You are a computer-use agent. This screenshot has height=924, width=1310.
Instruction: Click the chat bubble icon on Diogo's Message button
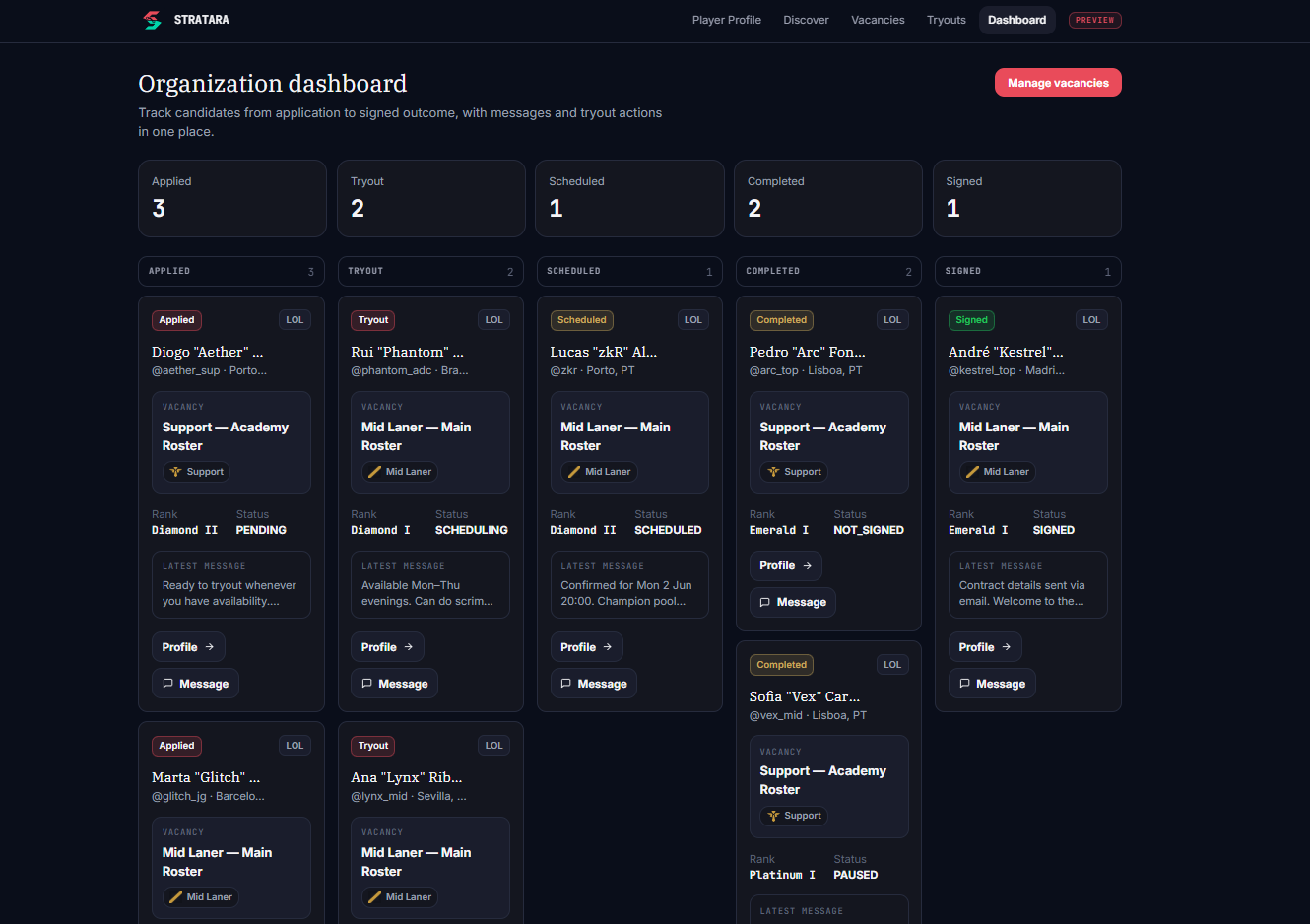pos(167,684)
